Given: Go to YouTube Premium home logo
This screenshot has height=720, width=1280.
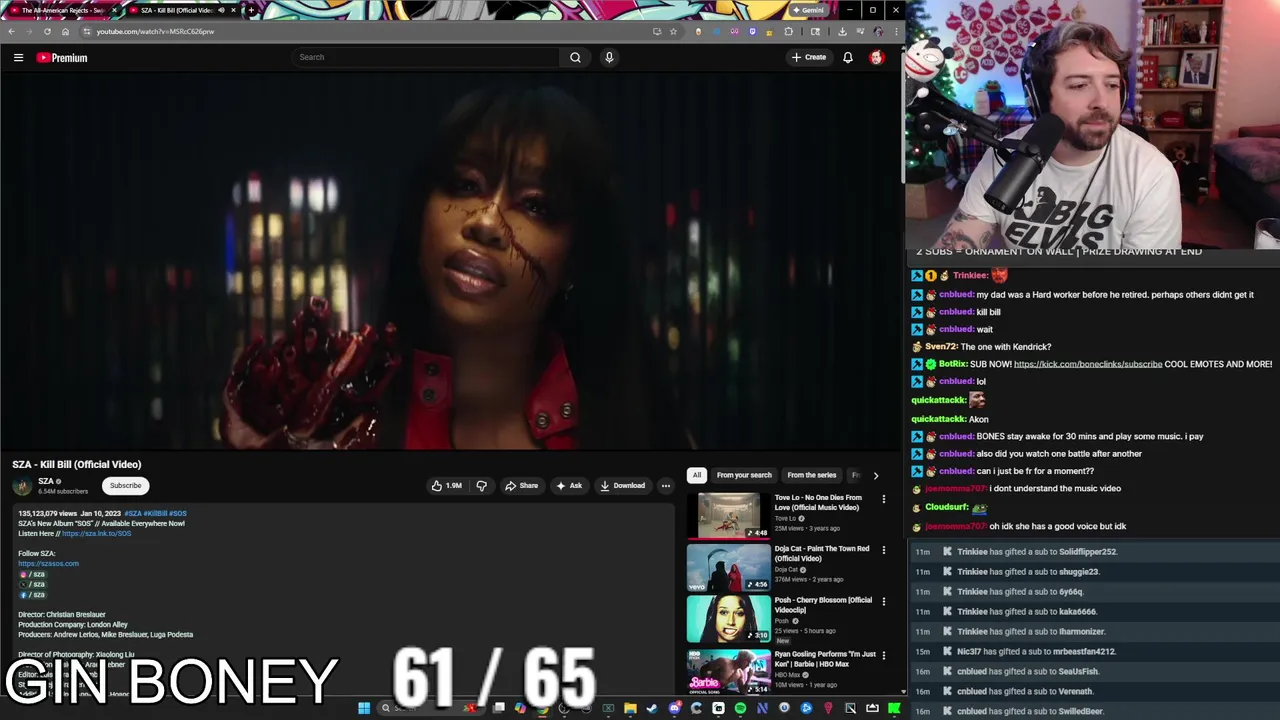Looking at the screenshot, I should (x=62, y=58).
